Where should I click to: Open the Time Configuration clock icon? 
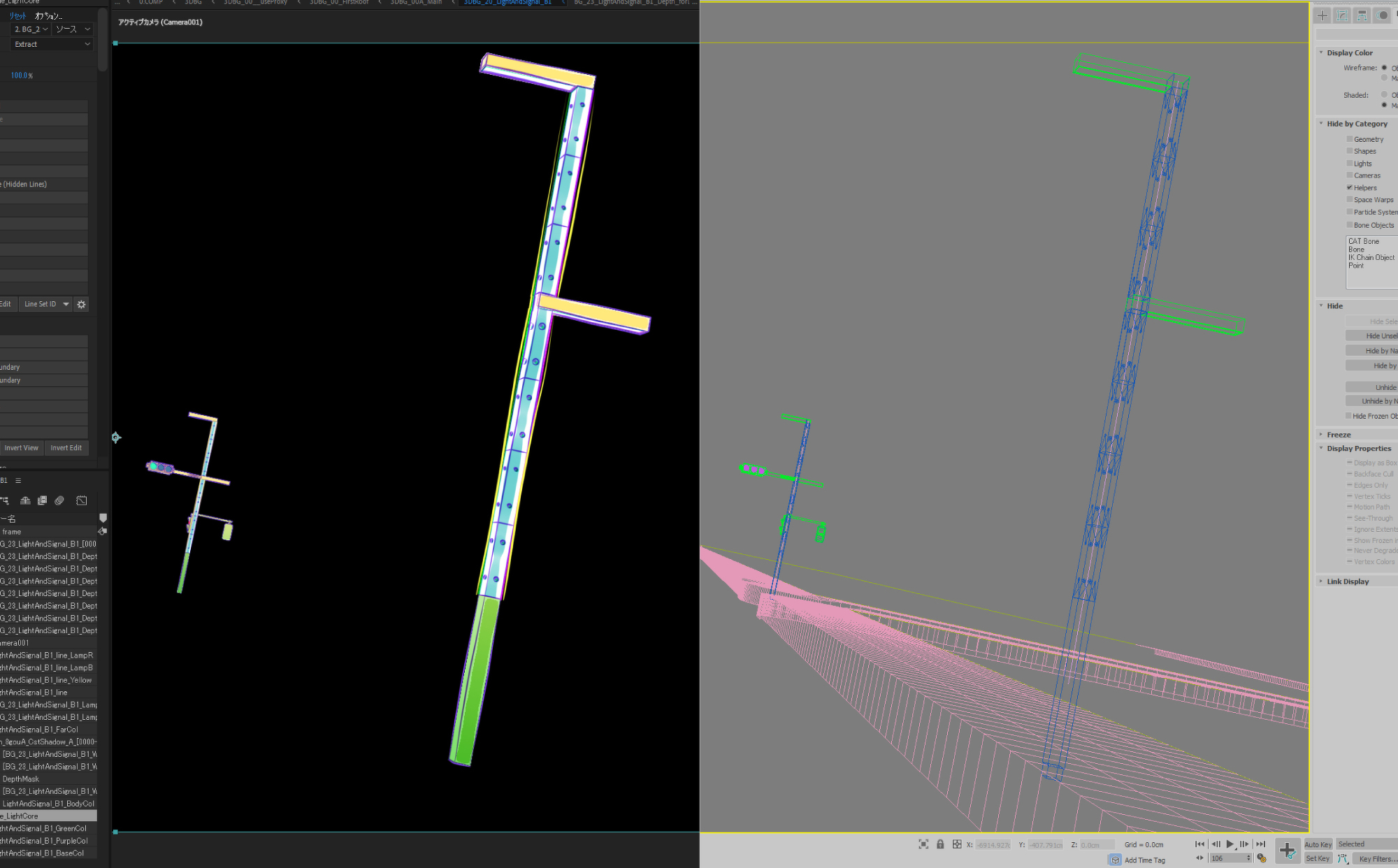click(1261, 858)
